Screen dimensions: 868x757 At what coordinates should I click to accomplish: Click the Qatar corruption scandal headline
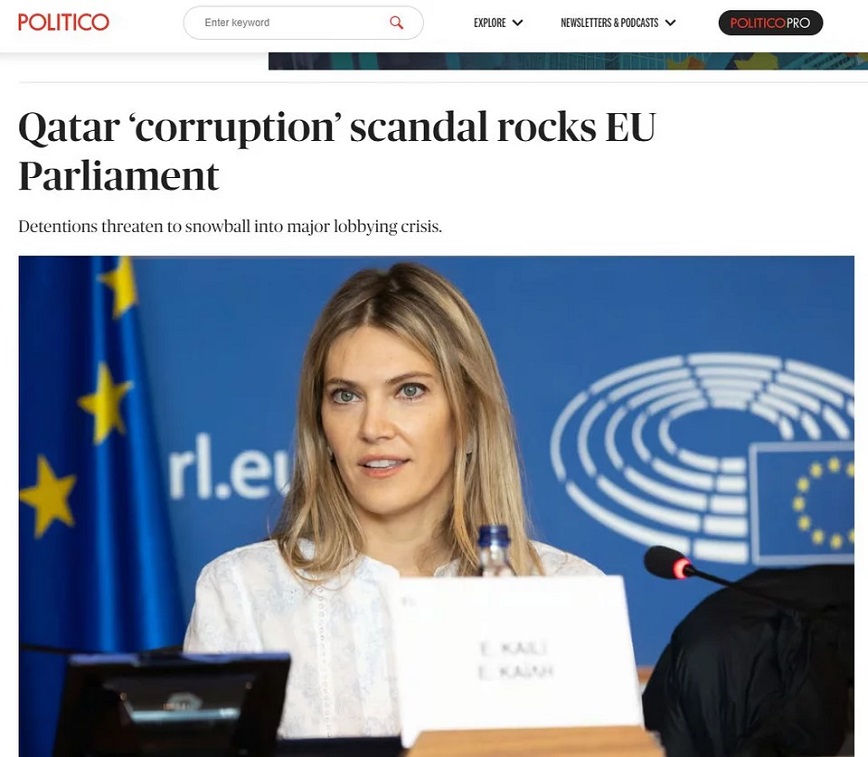337,151
